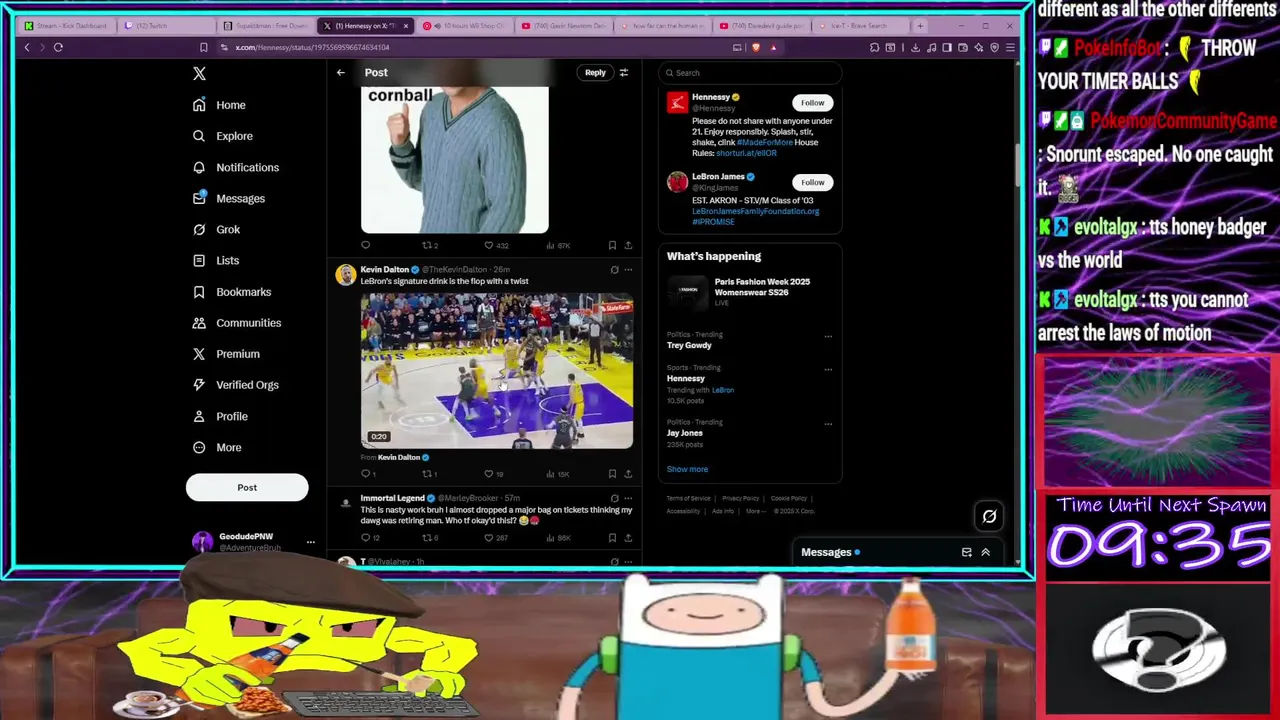Viewport: 1280px width, 720px height.
Task: Like Kevin Dalton's post
Action: tap(489, 474)
